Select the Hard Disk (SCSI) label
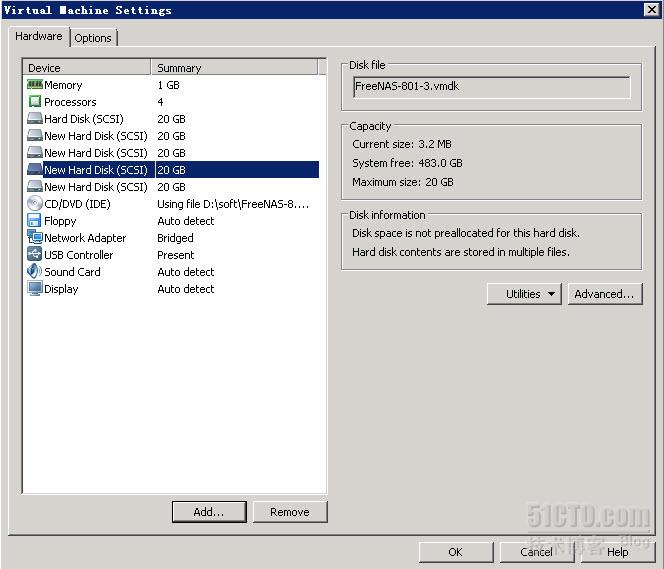The width and height of the screenshot is (664, 569). pos(84,119)
